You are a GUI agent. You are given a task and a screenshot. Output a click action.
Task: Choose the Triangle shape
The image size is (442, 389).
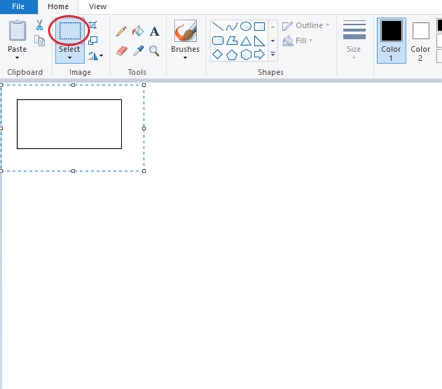point(246,41)
